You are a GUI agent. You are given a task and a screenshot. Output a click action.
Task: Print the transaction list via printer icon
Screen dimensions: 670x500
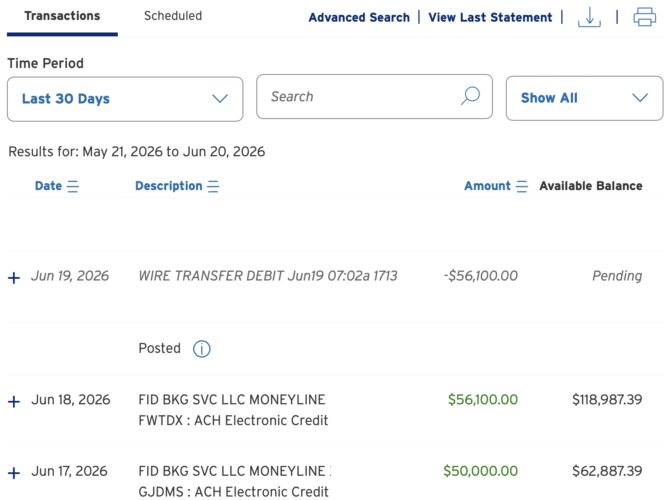tap(644, 17)
